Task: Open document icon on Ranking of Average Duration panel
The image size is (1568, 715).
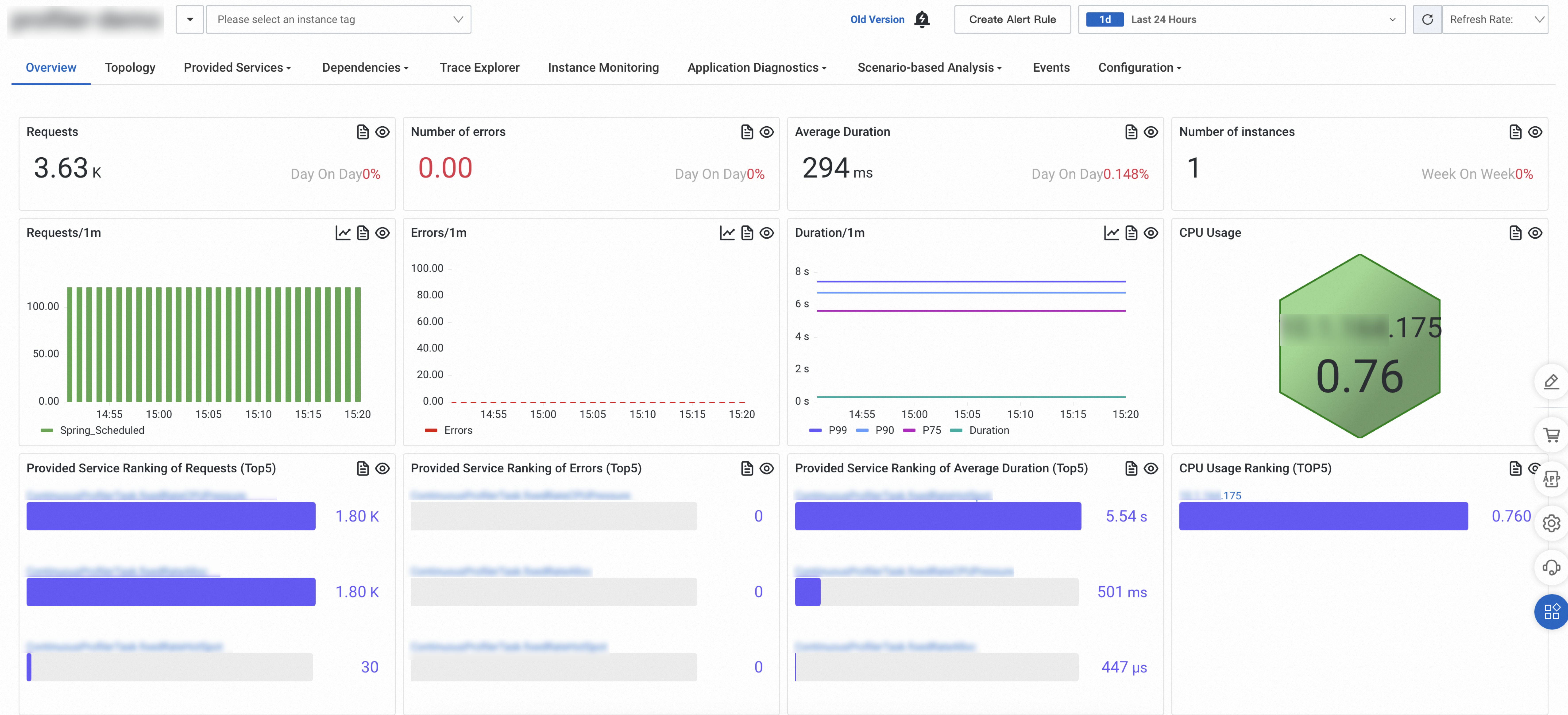Action: coord(1131,469)
